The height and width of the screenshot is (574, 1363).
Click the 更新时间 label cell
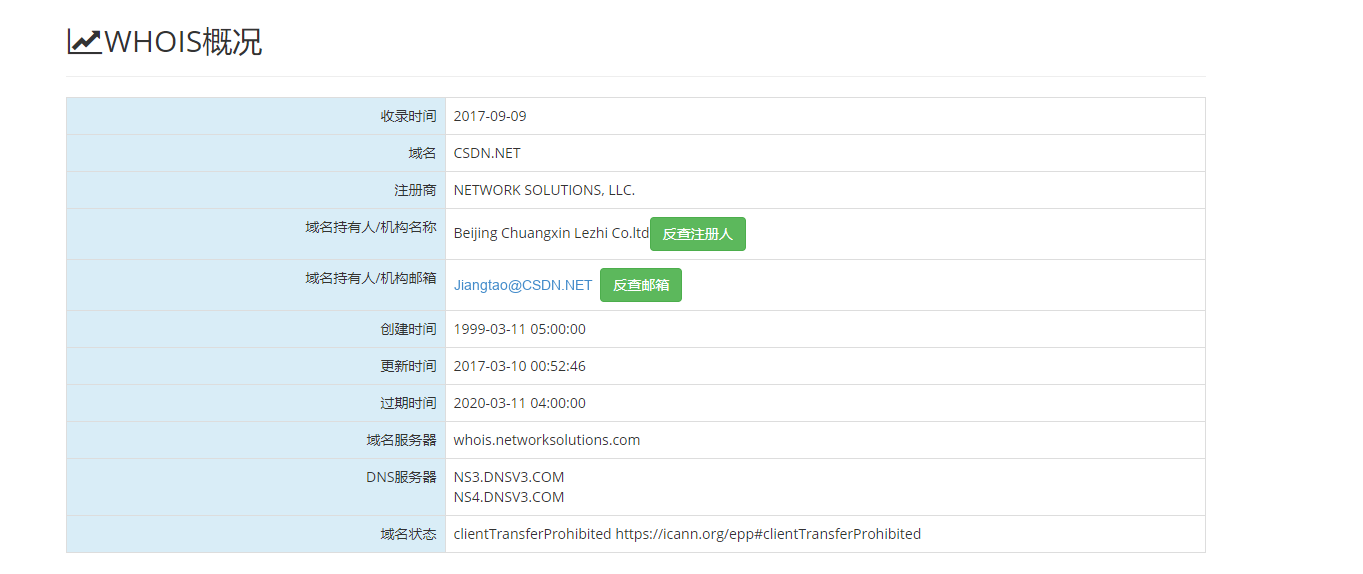pyautogui.click(x=256, y=366)
